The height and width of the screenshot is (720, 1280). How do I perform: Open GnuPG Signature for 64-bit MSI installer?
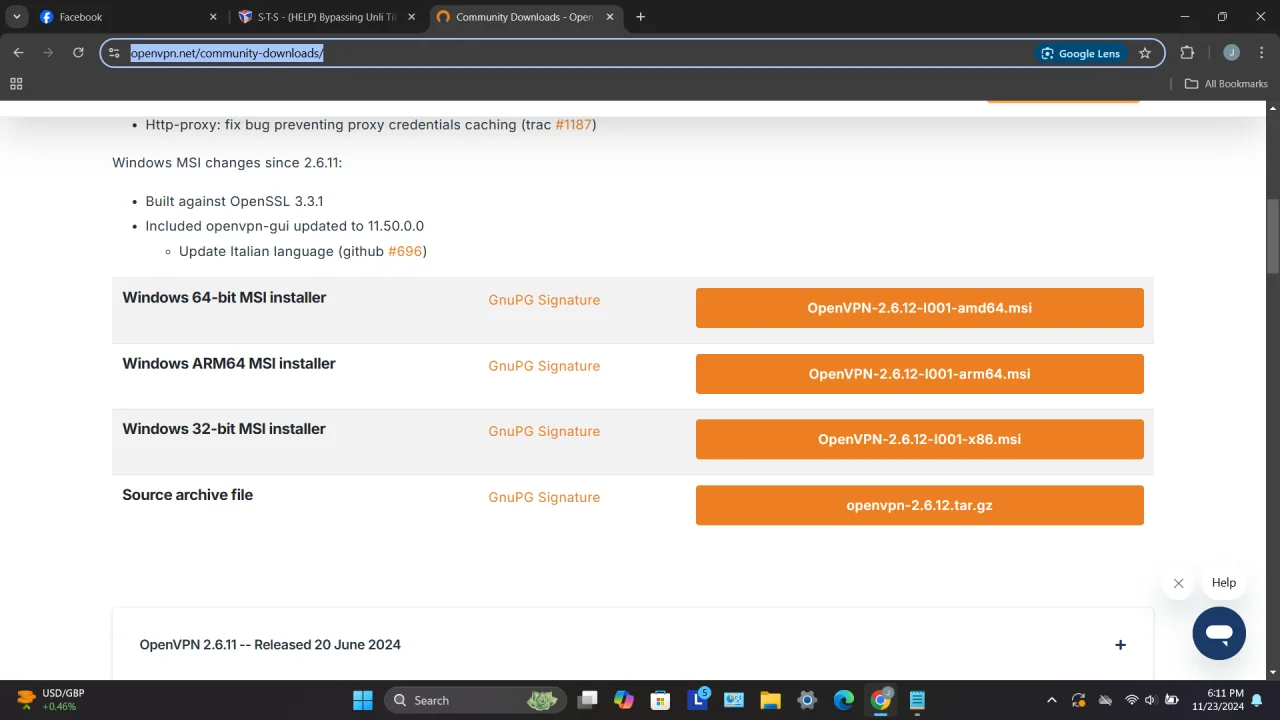[544, 300]
